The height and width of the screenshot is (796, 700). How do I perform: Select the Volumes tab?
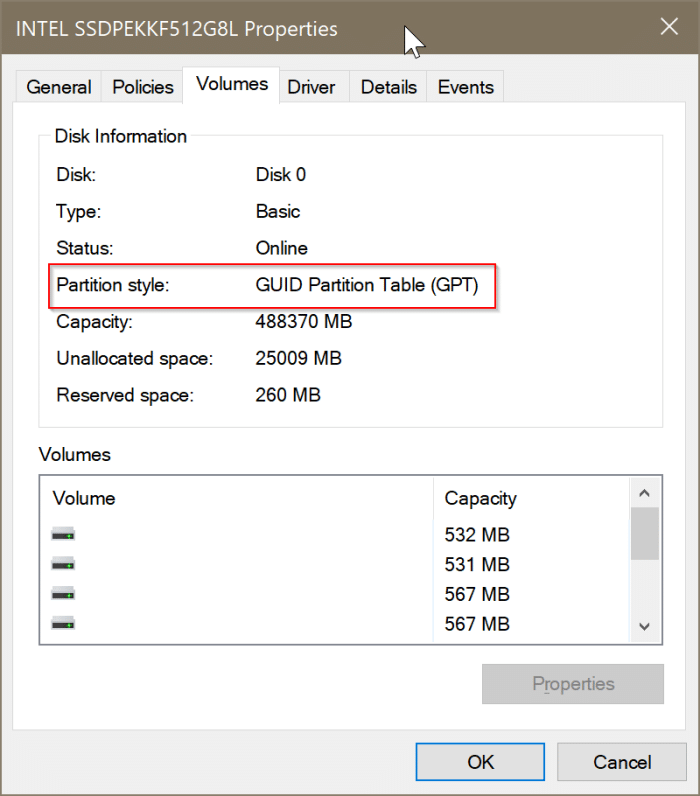232,84
